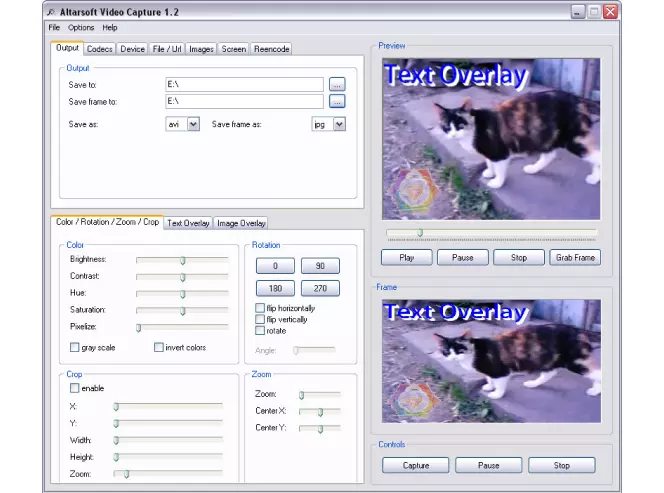The width and height of the screenshot is (664, 493).
Task: Tick the invert colors checkbox
Action: (159, 347)
